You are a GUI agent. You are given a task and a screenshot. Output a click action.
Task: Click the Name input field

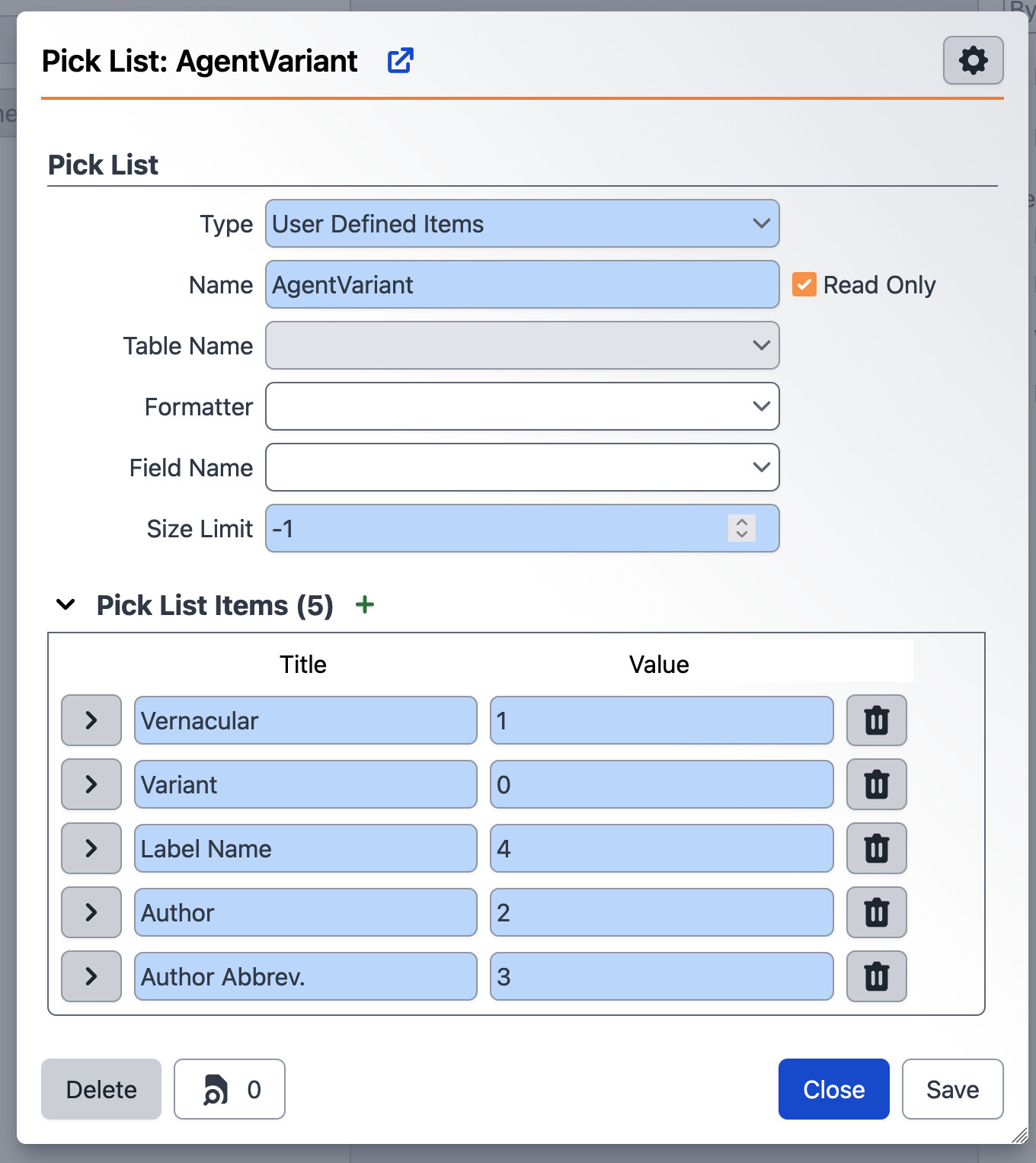click(x=522, y=285)
